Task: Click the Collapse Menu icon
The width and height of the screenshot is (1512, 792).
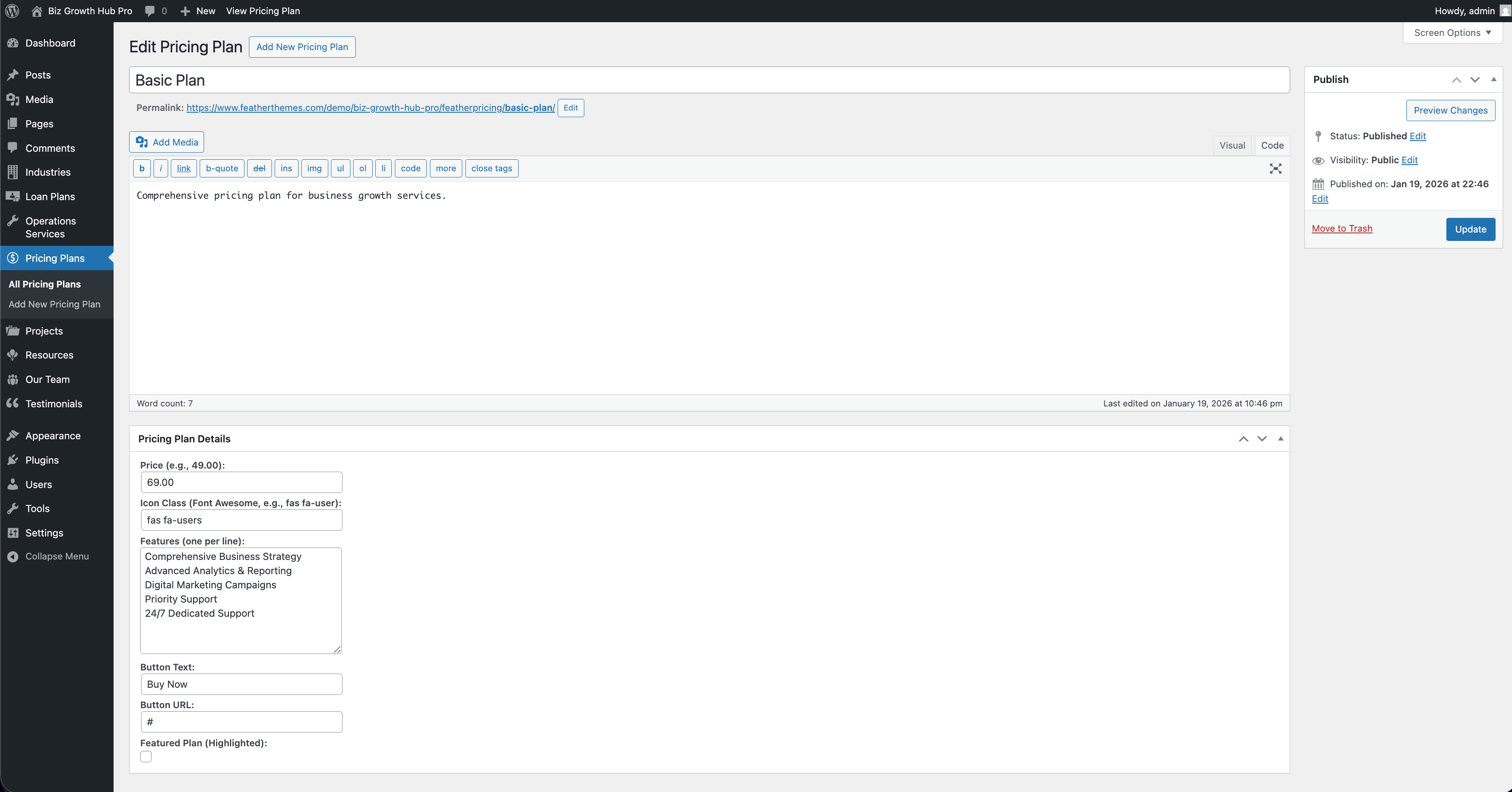Action: (12, 556)
